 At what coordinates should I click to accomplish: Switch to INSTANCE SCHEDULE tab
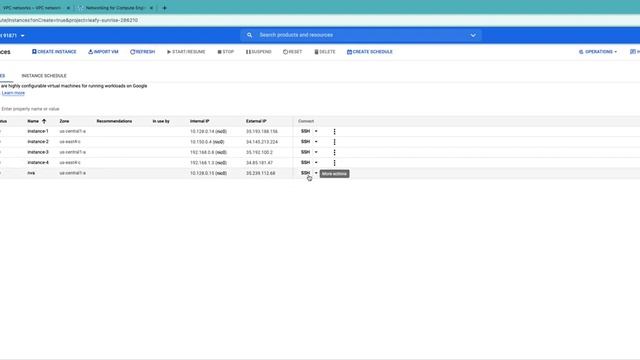[x=44, y=76]
